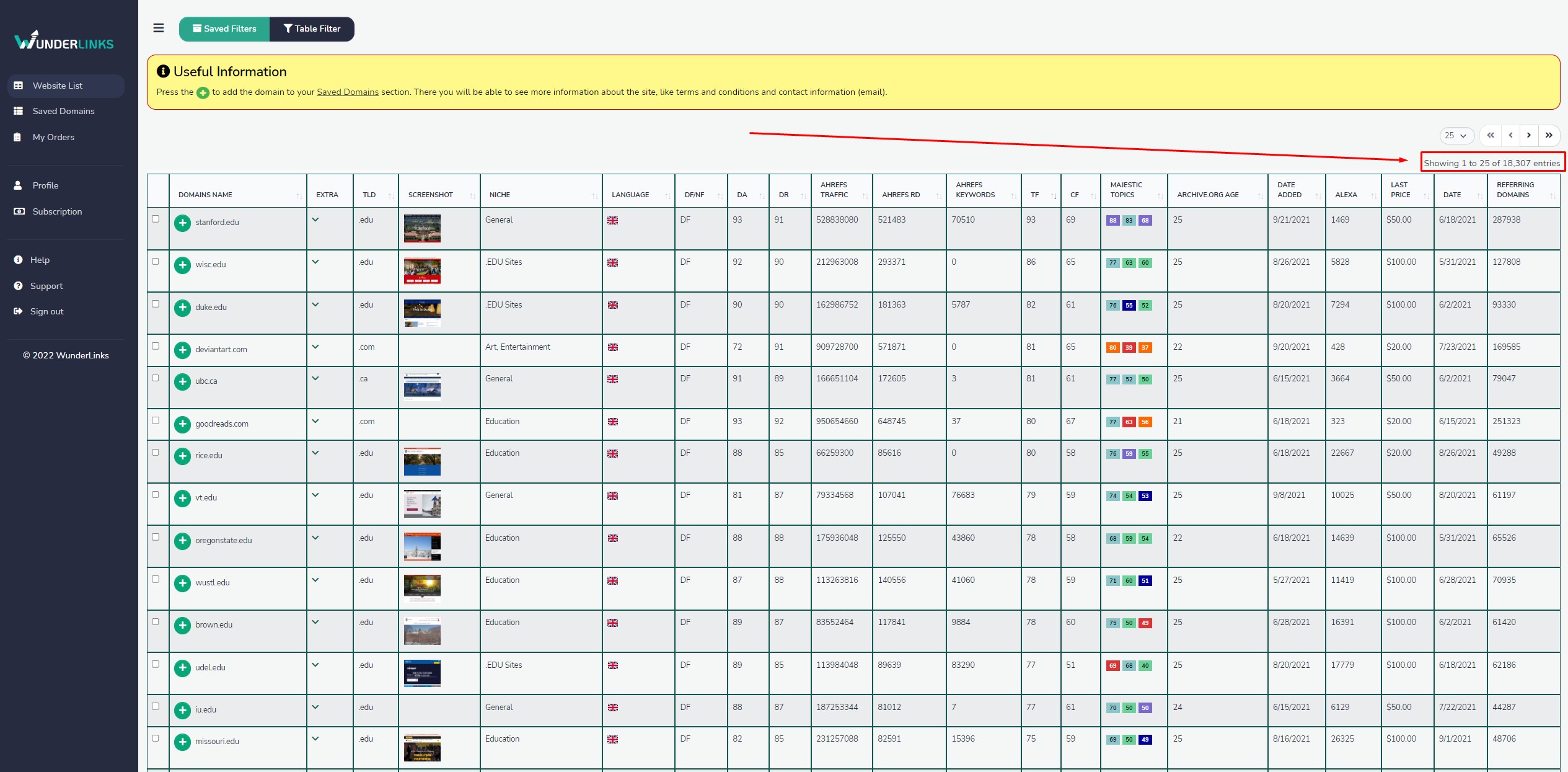Go to the next page of results
The width and height of the screenshot is (1568, 772).
pos(1529,135)
